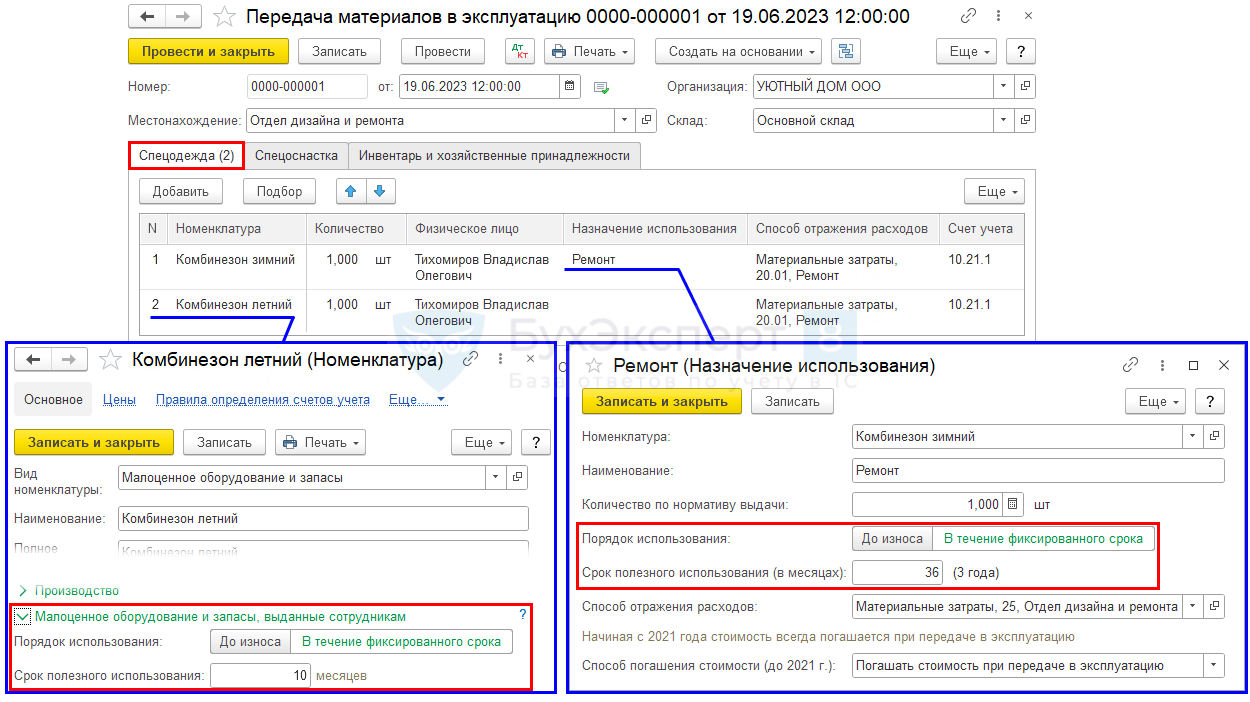Viewport: 1250px width, 702px height.
Task: Select До износа in Ремонт window
Action: click(x=892, y=538)
